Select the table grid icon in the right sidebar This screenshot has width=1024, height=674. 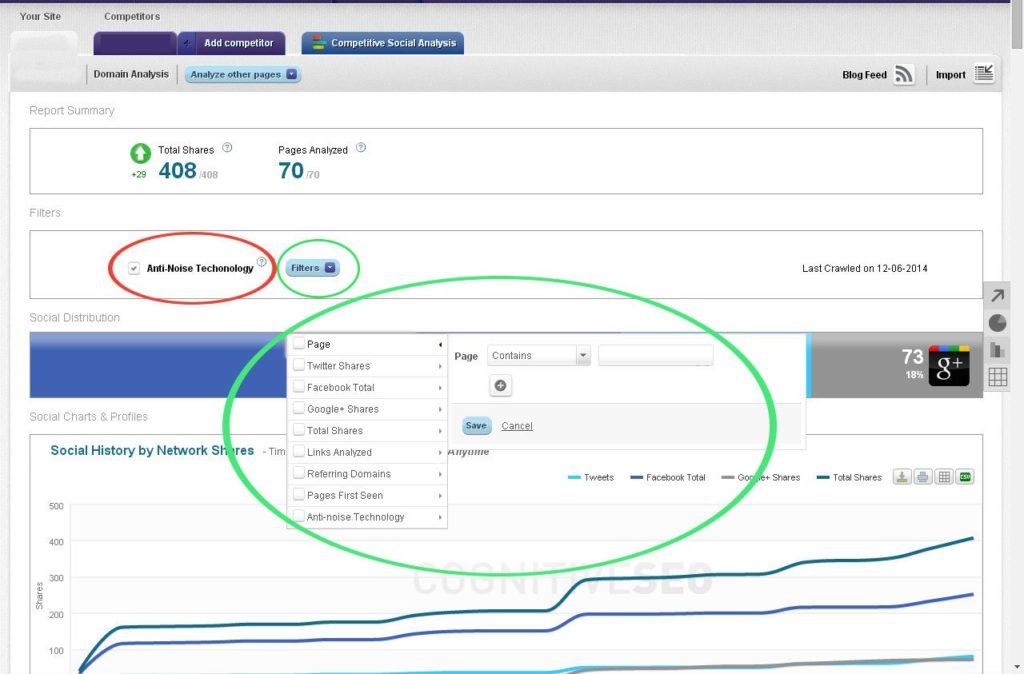997,377
